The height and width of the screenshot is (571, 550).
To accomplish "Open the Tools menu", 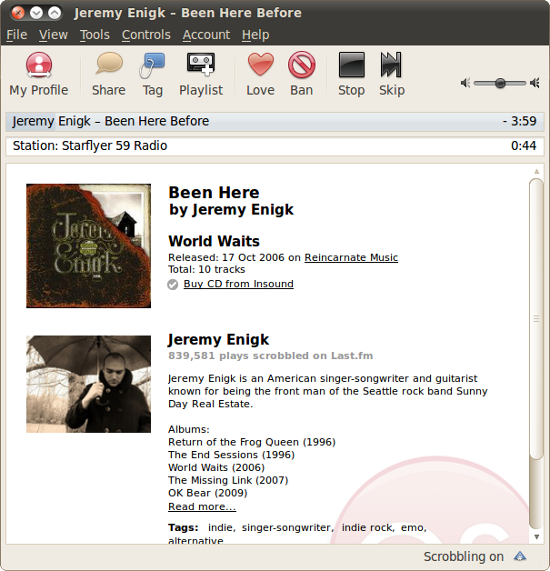I will pyautogui.click(x=95, y=35).
